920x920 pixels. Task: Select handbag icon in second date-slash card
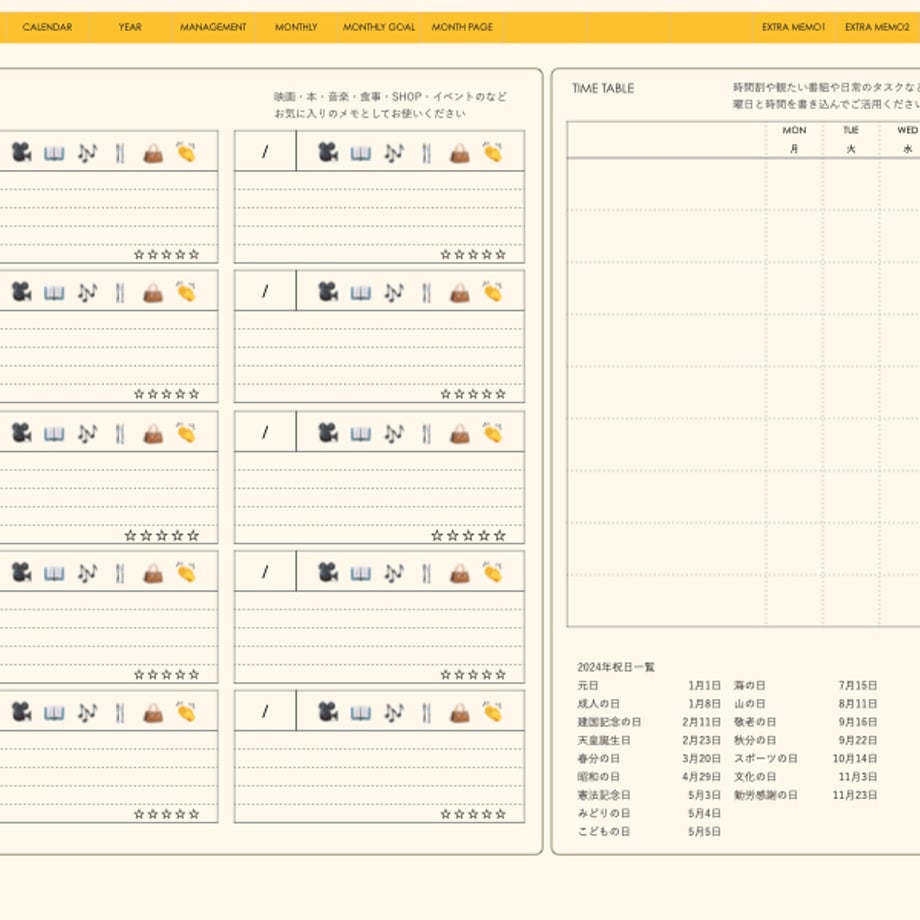pos(460,293)
